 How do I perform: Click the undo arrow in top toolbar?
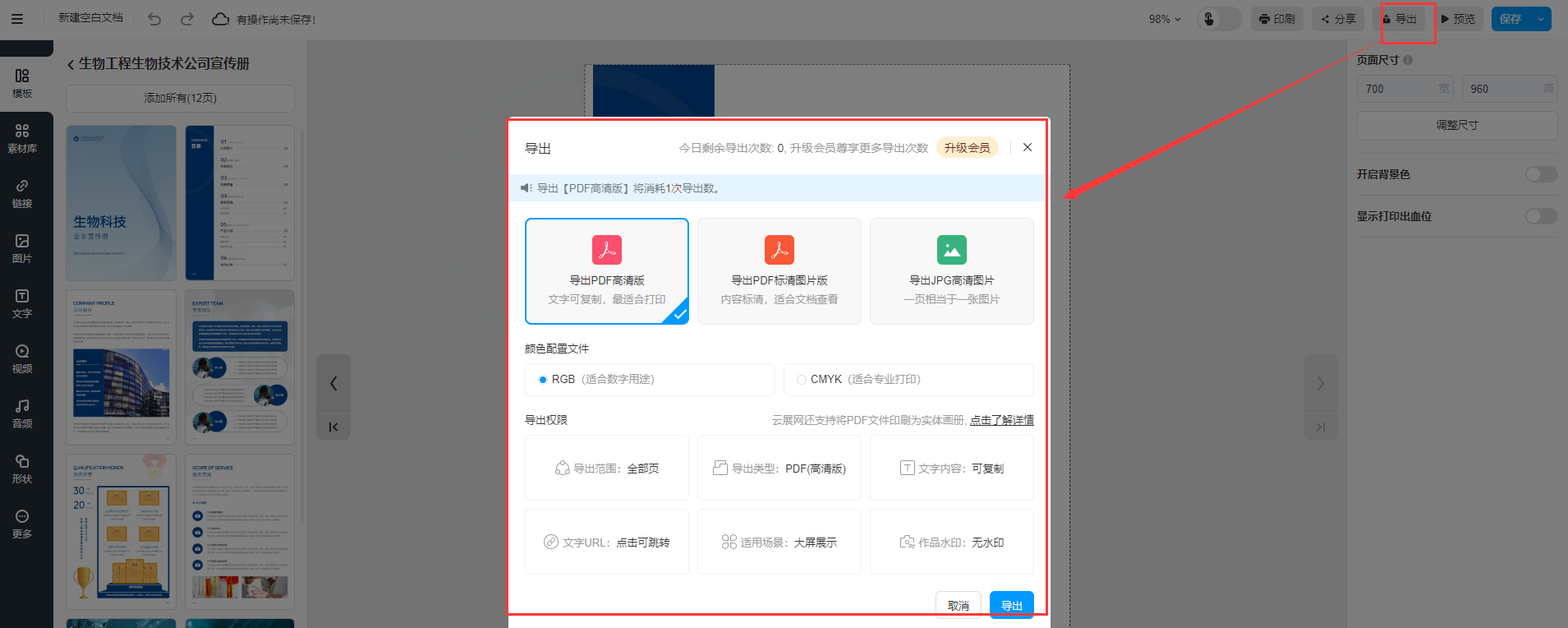pyautogui.click(x=154, y=19)
